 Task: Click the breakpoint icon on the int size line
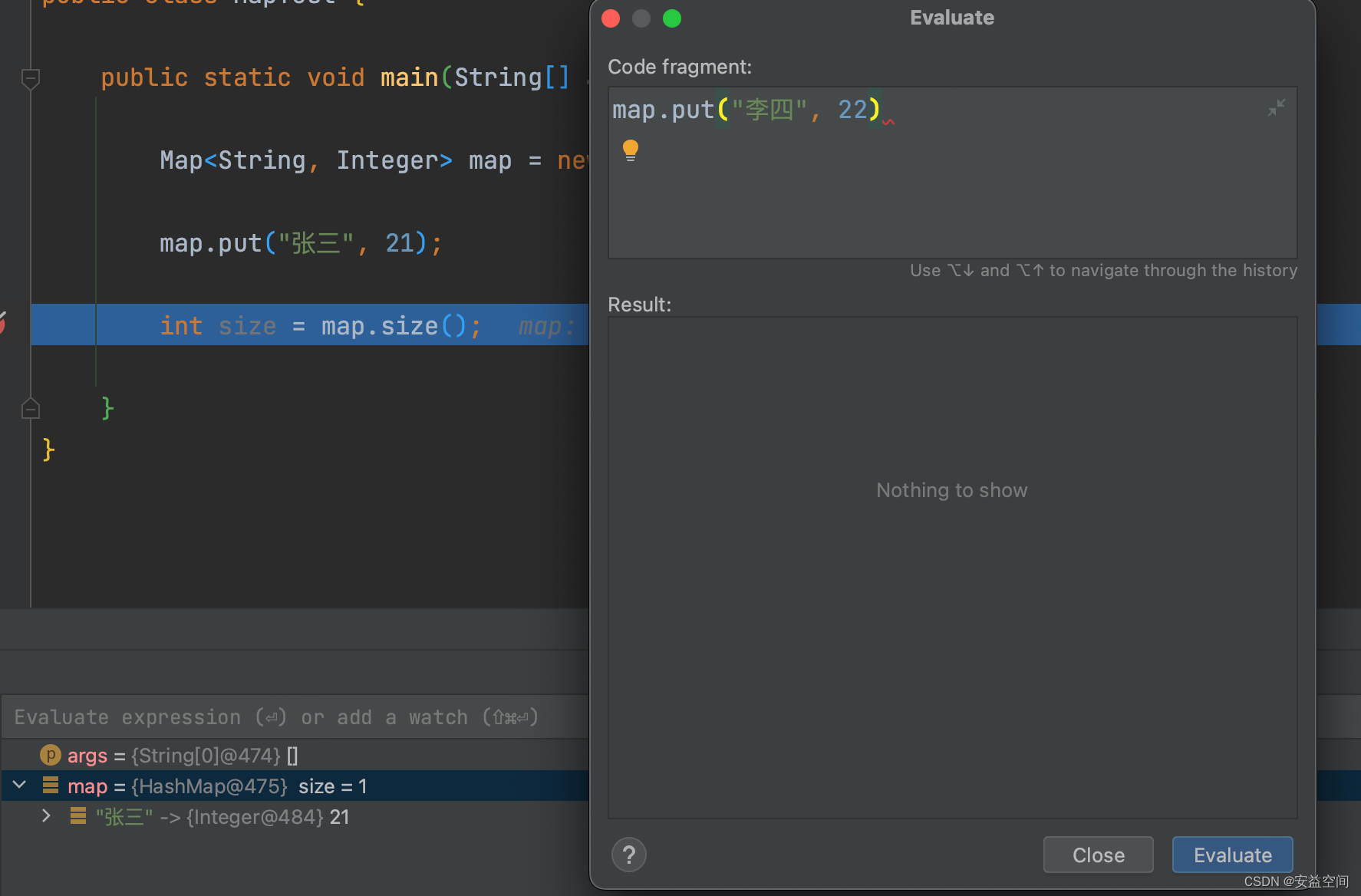(x=2, y=323)
